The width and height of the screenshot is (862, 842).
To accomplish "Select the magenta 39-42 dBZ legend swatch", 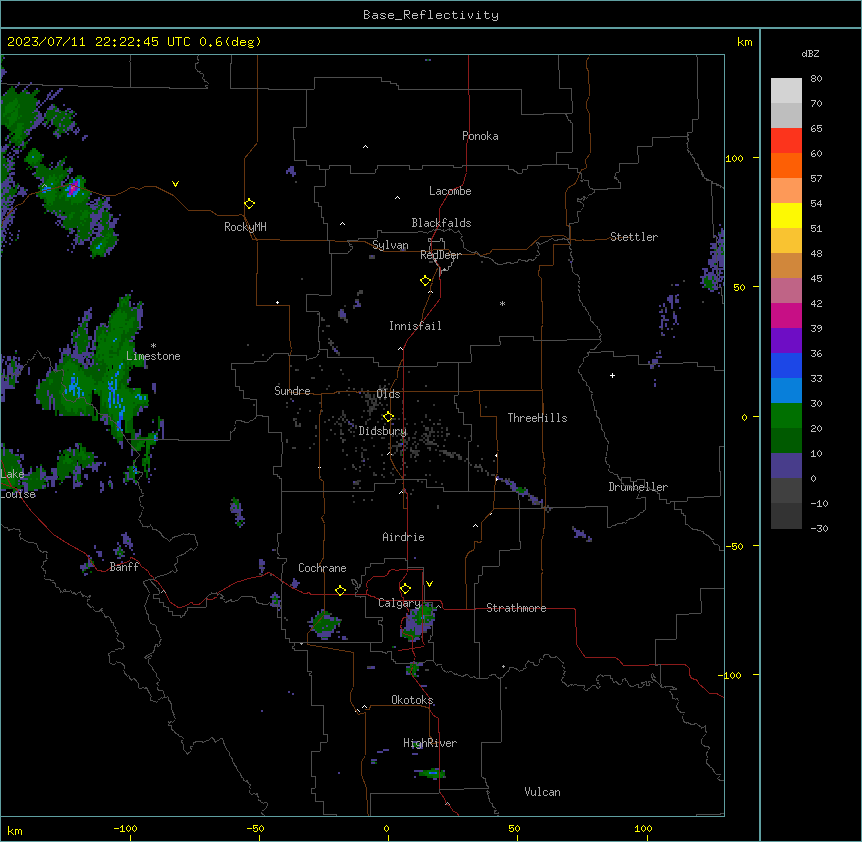I will pyautogui.click(x=786, y=315).
